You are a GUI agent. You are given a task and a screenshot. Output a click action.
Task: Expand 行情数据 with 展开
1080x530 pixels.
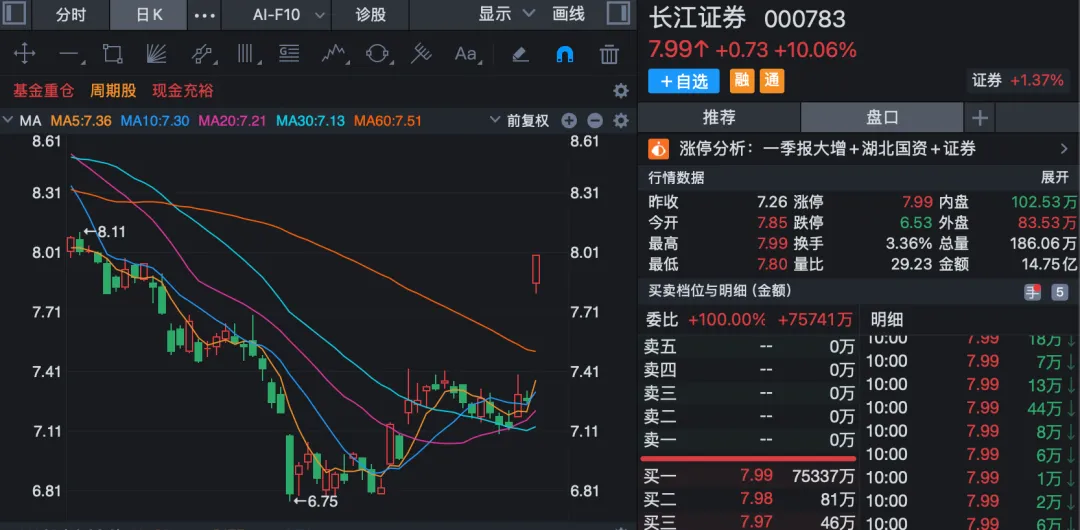point(1055,178)
